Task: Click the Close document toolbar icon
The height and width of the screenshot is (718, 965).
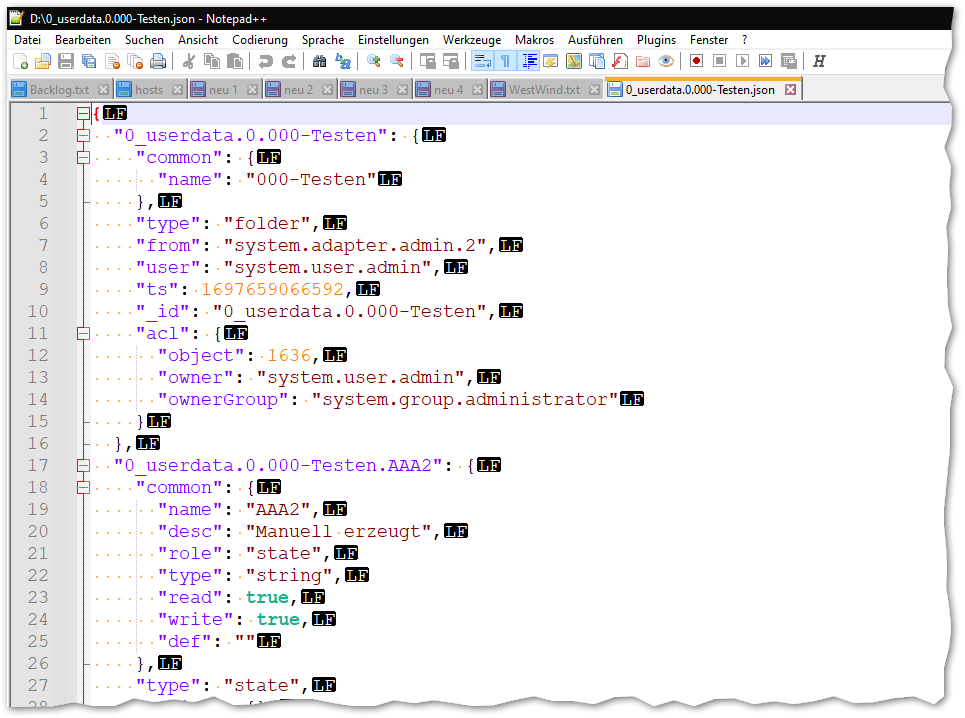Action: tap(113, 62)
